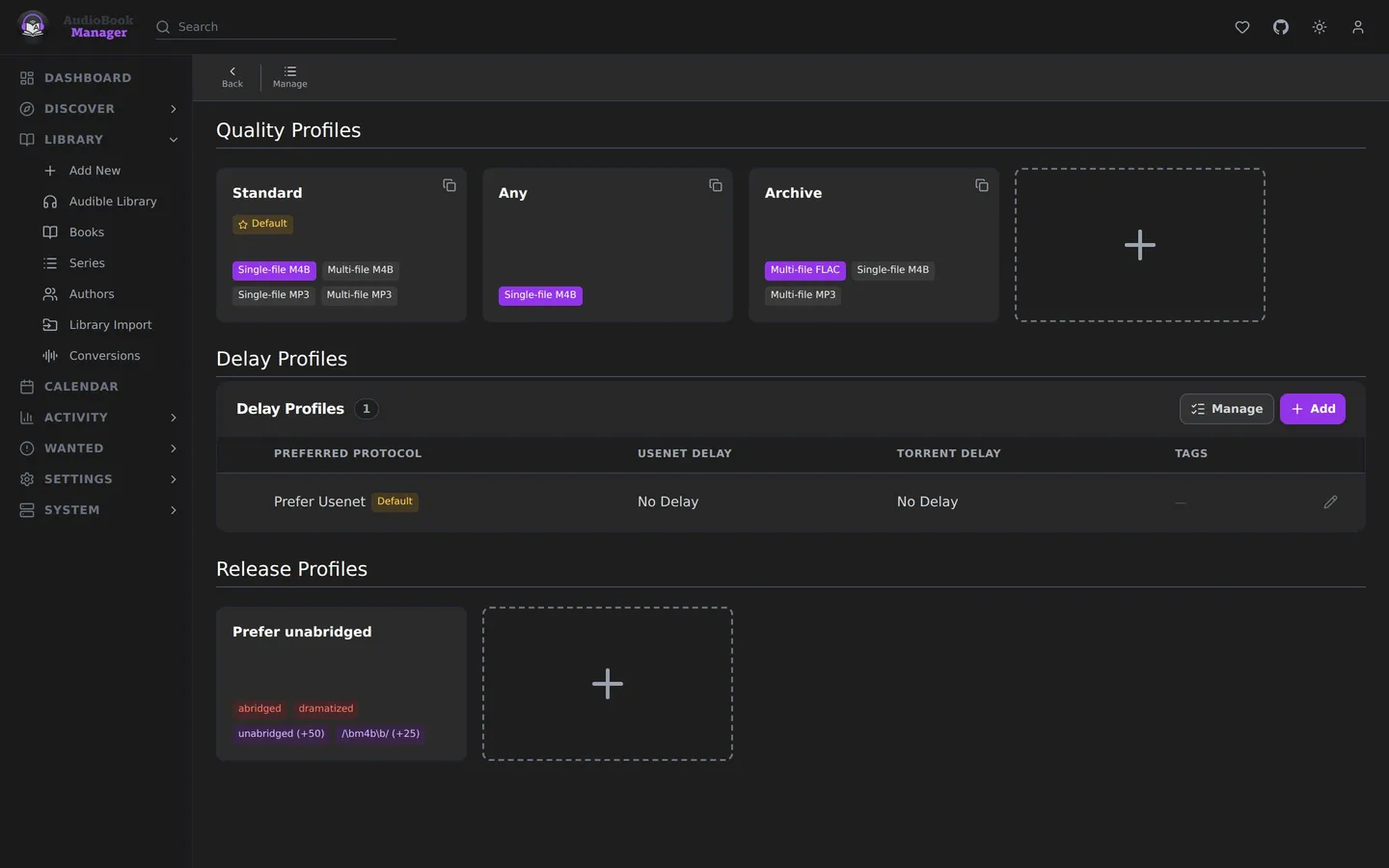Open Library Import page

point(110,325)
